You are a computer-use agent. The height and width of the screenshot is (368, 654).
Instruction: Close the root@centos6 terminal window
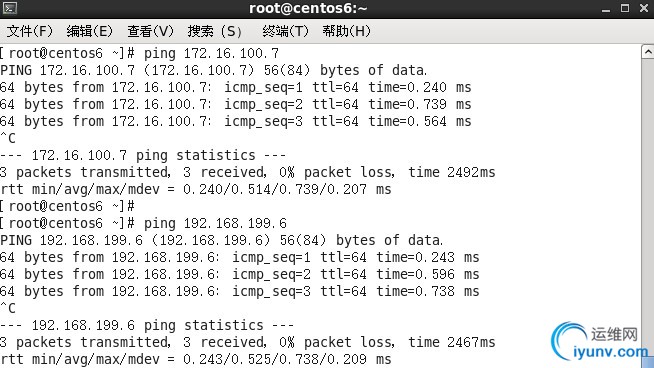click(644, 8)
